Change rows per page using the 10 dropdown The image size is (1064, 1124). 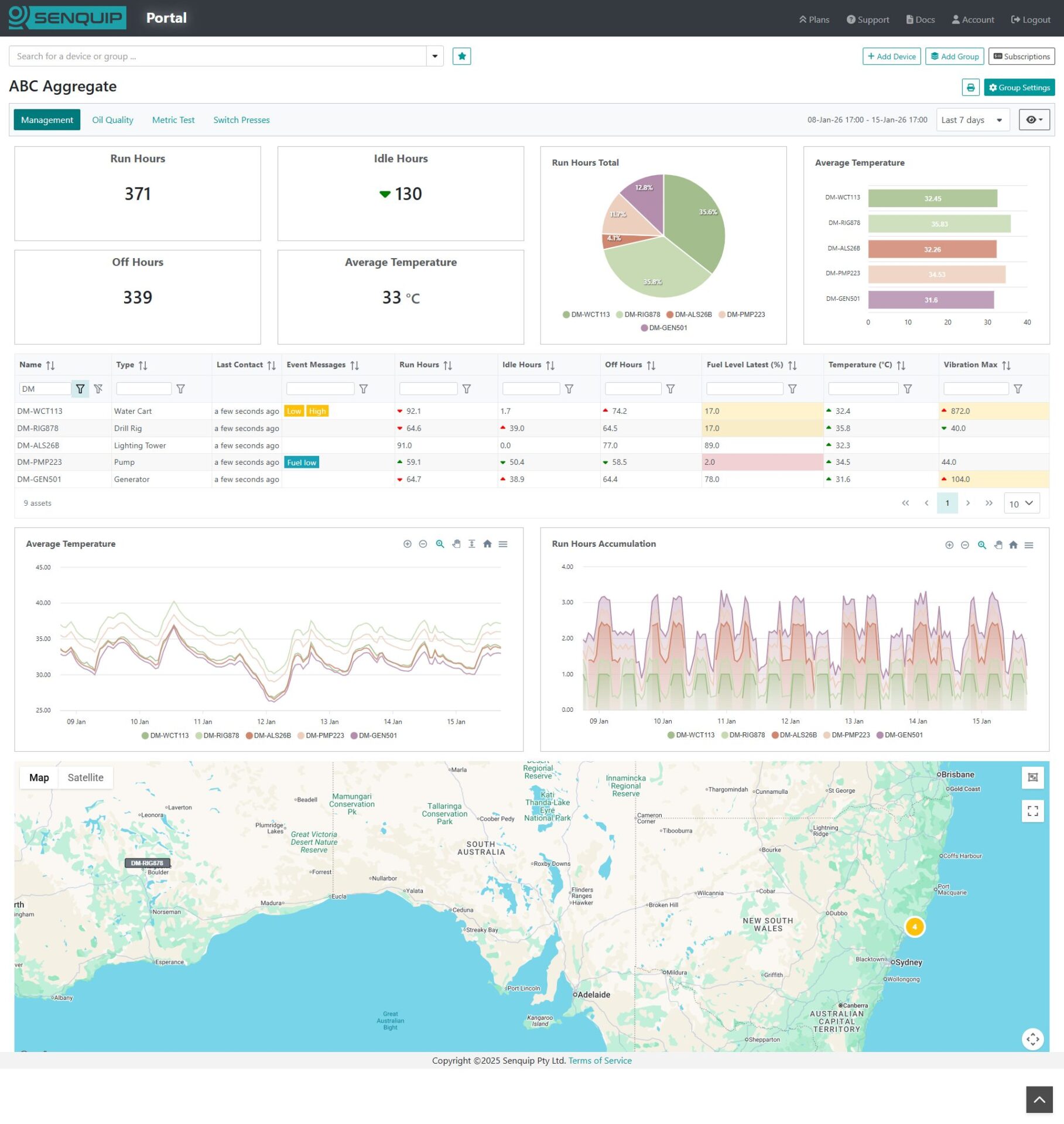1021,503
